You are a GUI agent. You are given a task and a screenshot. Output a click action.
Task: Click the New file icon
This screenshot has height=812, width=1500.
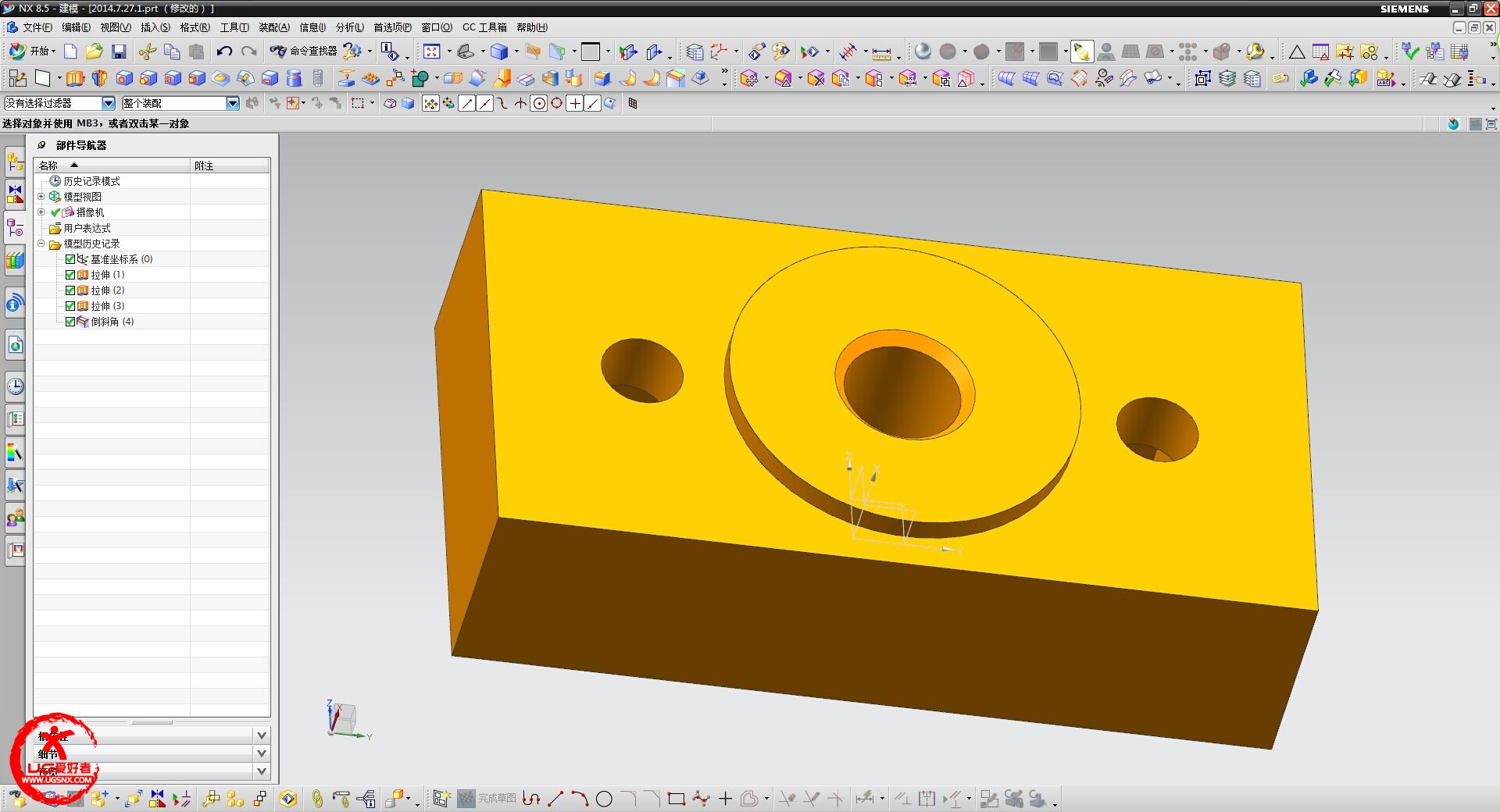click(x=70, y=52)
